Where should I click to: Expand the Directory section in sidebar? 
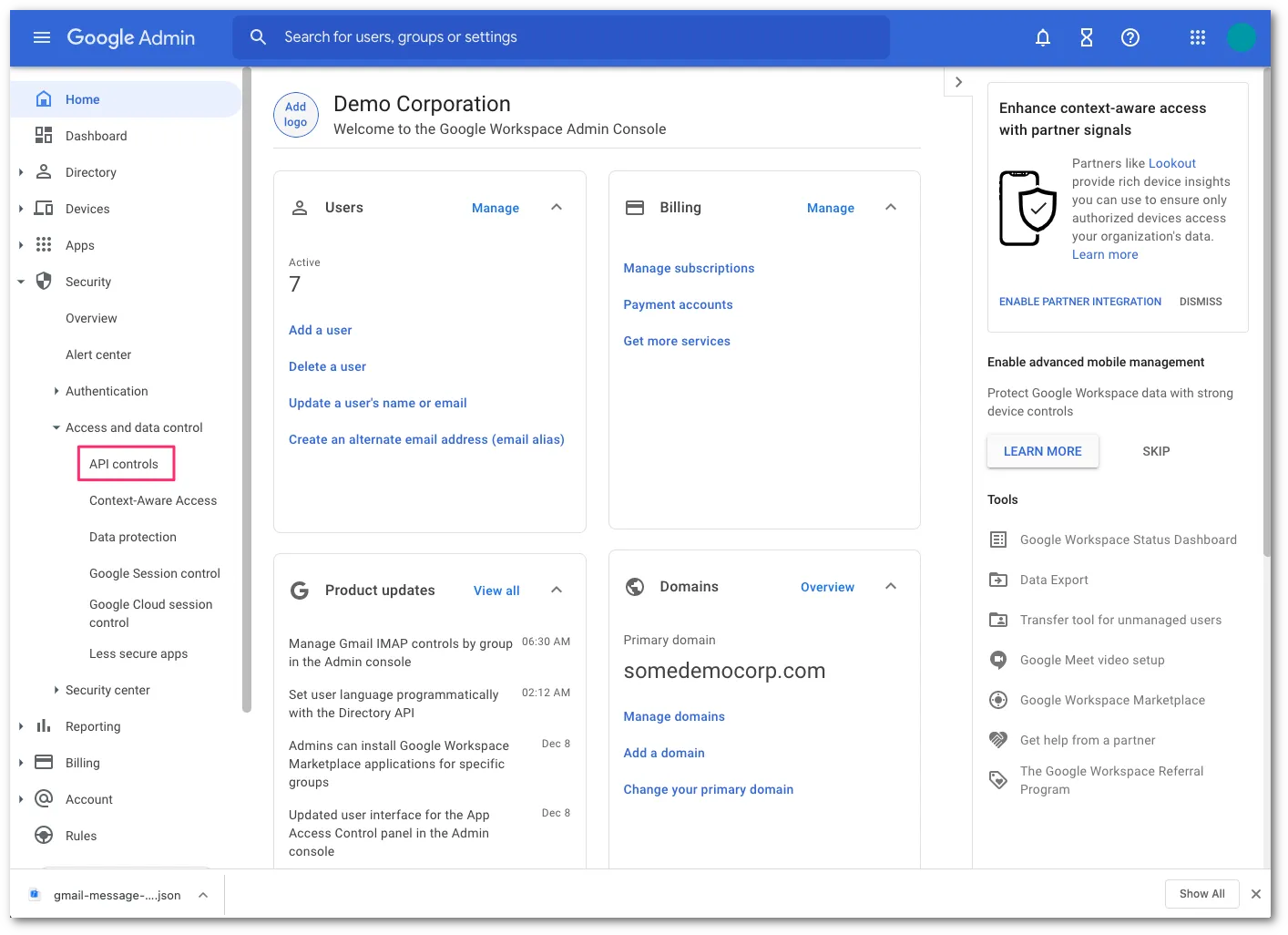pyautogui.click(x=21, y=171)
